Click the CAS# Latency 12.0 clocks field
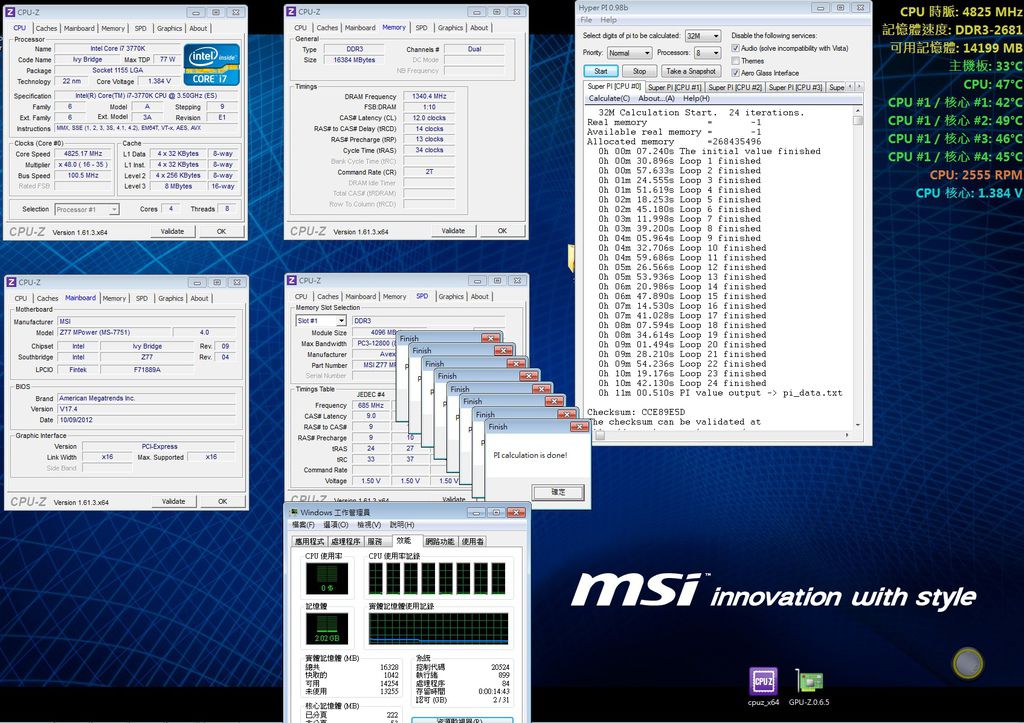 coord(429,118)
